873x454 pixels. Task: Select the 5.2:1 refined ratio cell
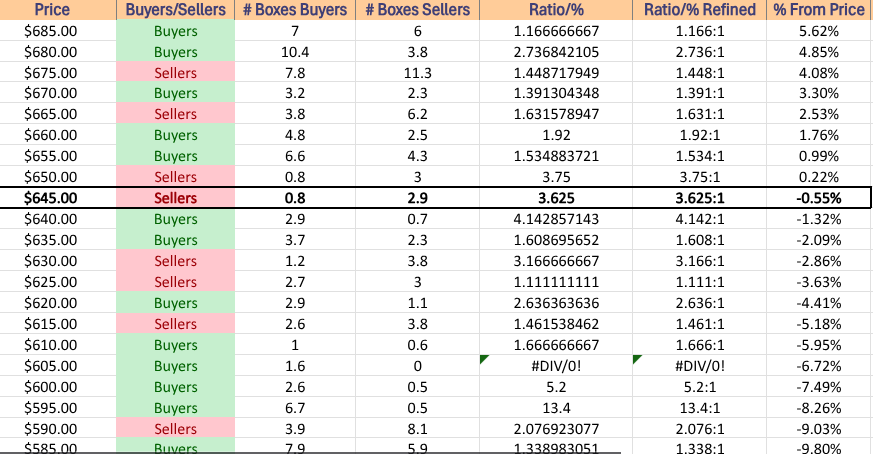699,387
